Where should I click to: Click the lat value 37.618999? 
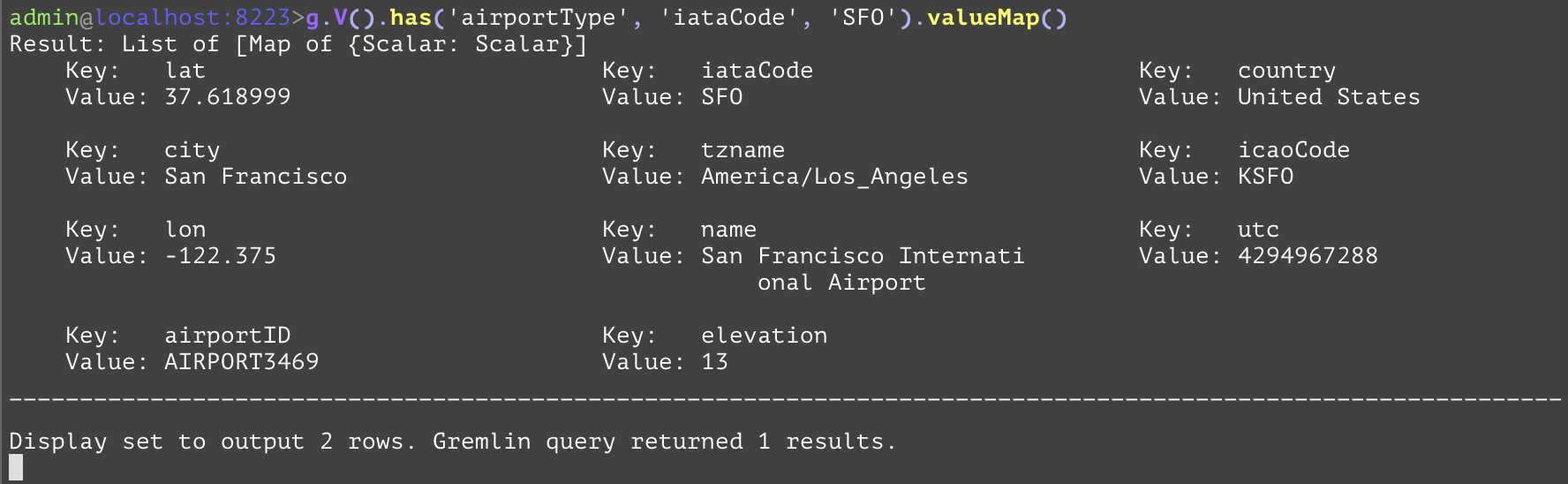(227, 97)
